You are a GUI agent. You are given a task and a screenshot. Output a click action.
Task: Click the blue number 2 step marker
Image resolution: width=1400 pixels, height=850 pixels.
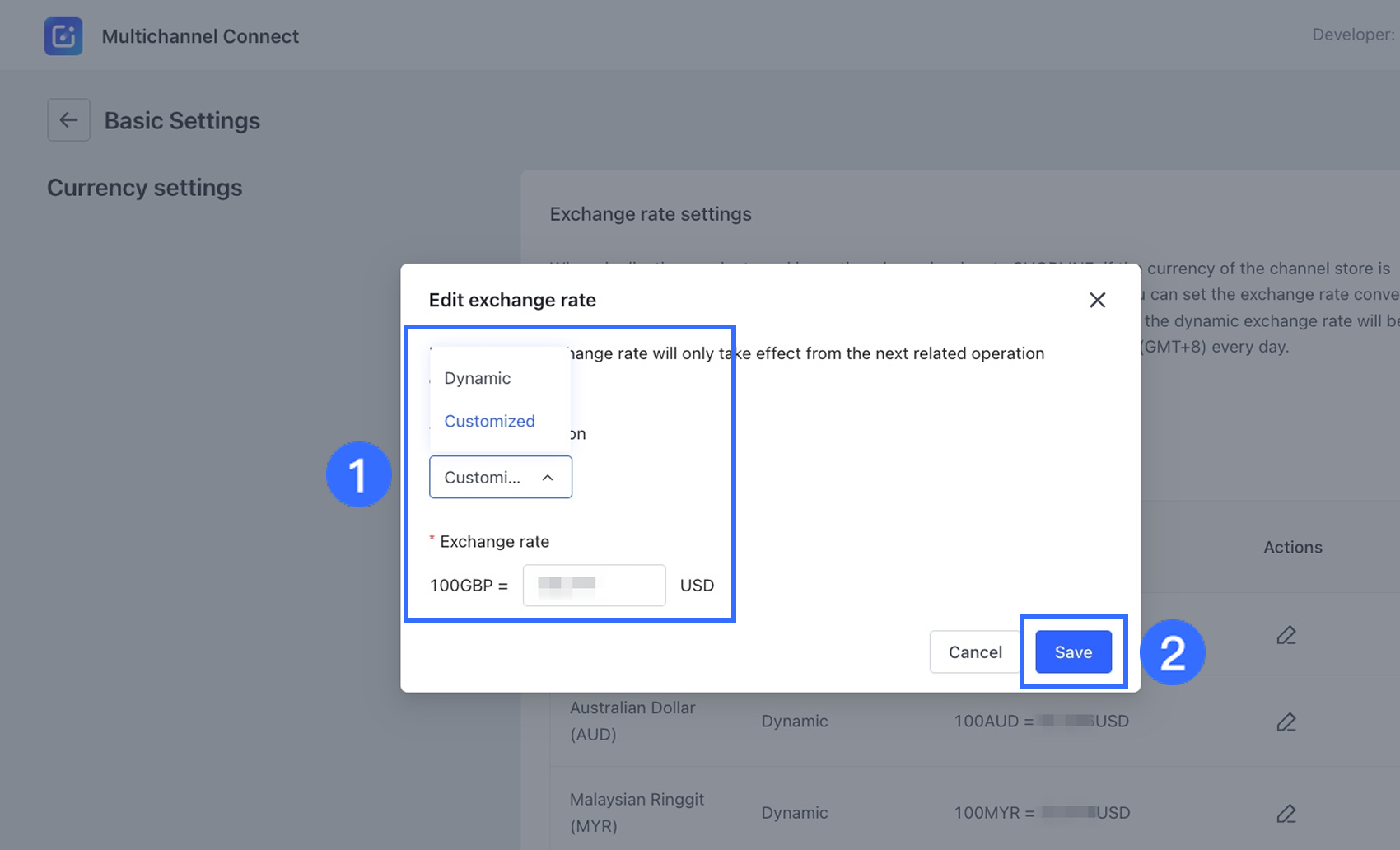tap(1172, 652)
